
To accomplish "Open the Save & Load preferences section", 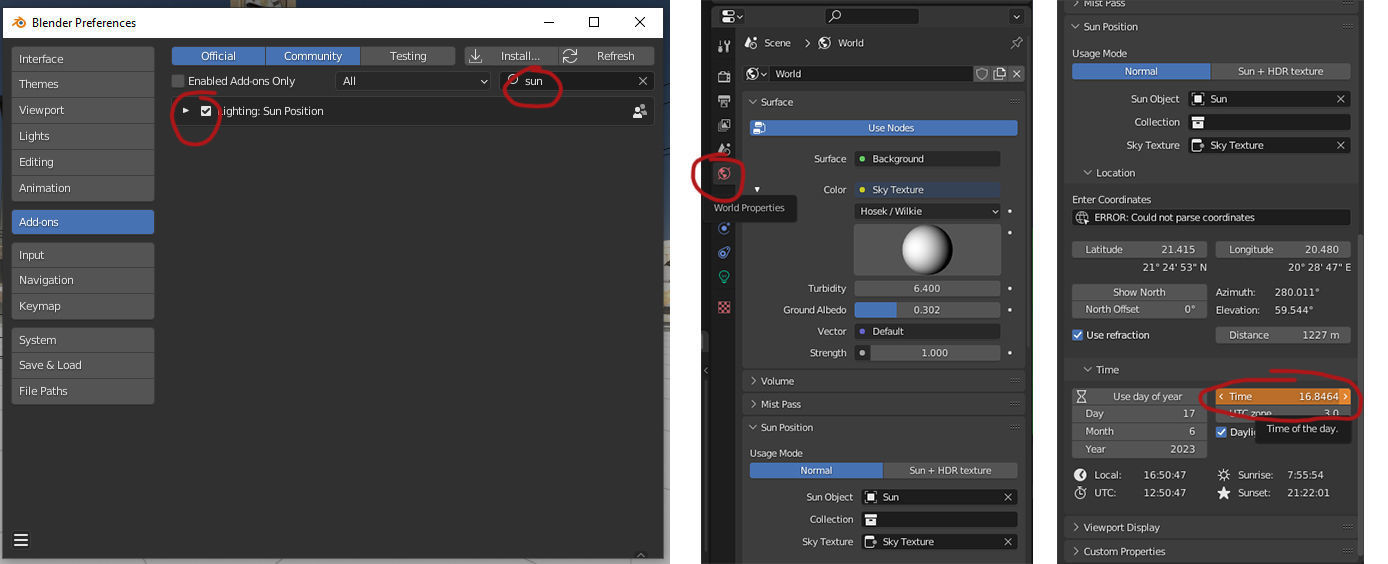I will point(83,365).
